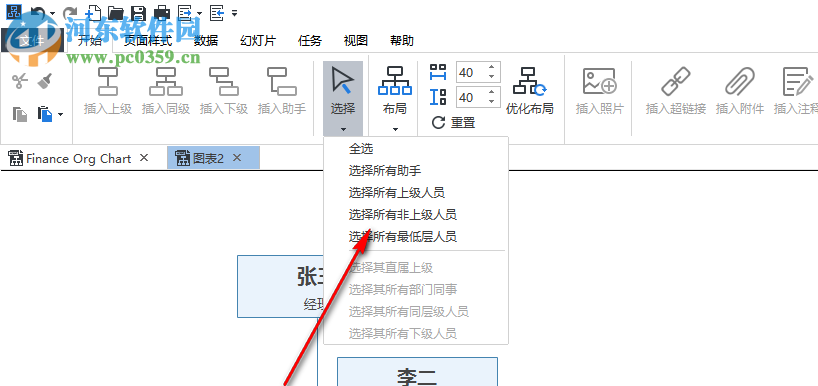This screenshot has width=818, height=386.
Task: Increase vertical spacing value stepper up
Action: tap(491, 92)
